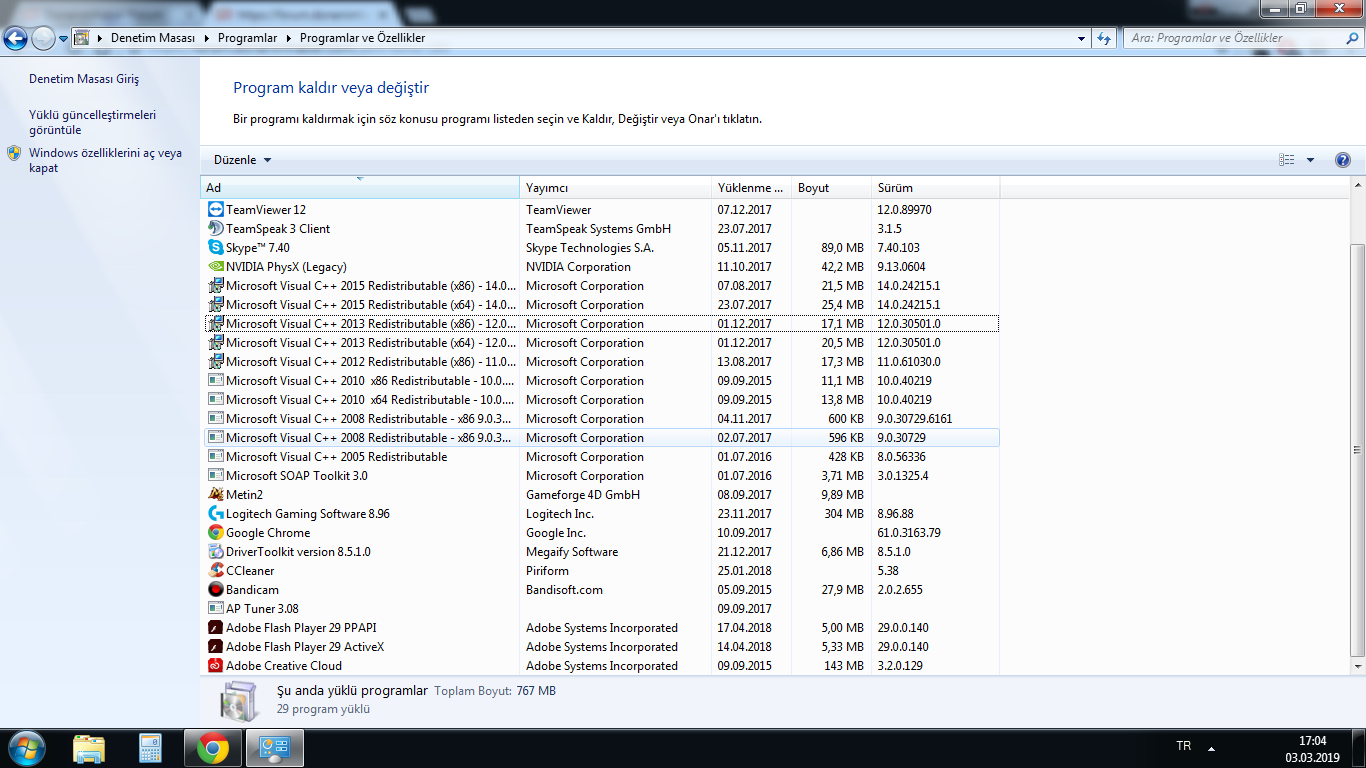Click the Microsoft SOAP Toolkit 3.0 icon

[215, 476]
